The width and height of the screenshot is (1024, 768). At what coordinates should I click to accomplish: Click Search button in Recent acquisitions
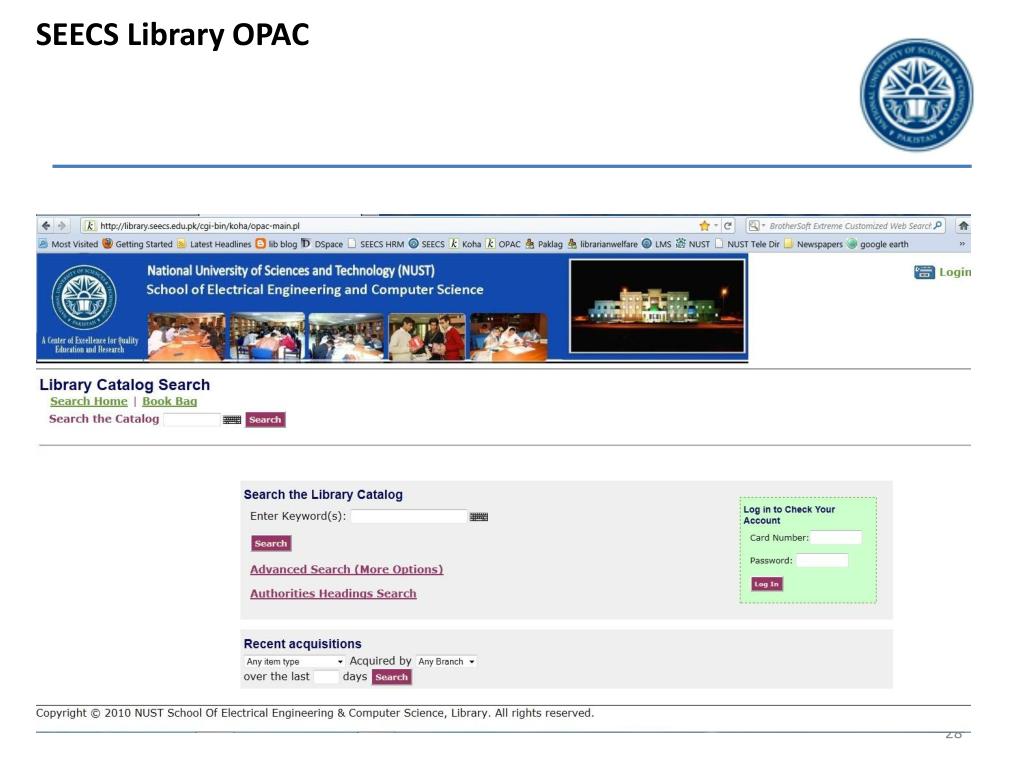pos(392,677)
